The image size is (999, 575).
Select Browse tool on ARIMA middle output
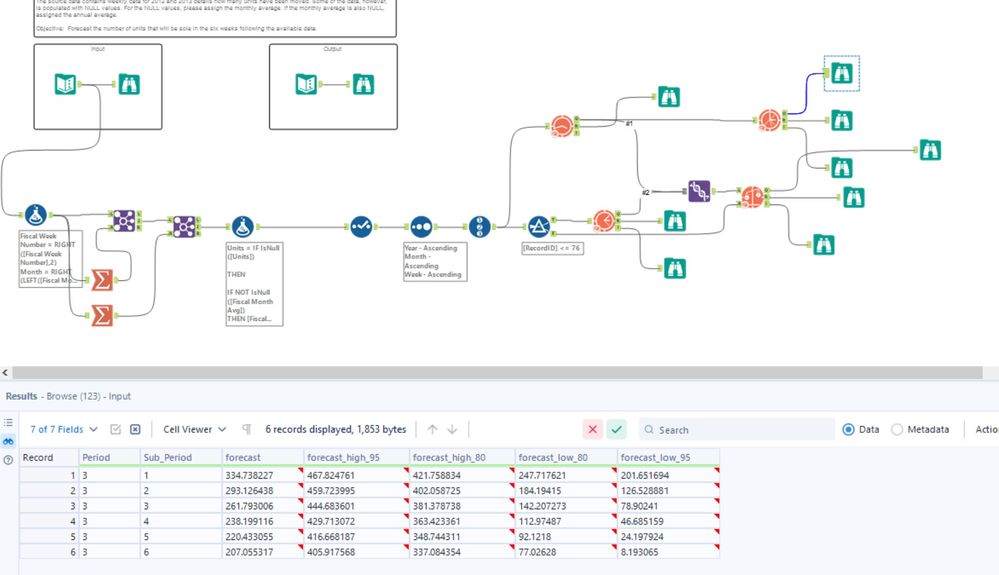click(675, 221)
